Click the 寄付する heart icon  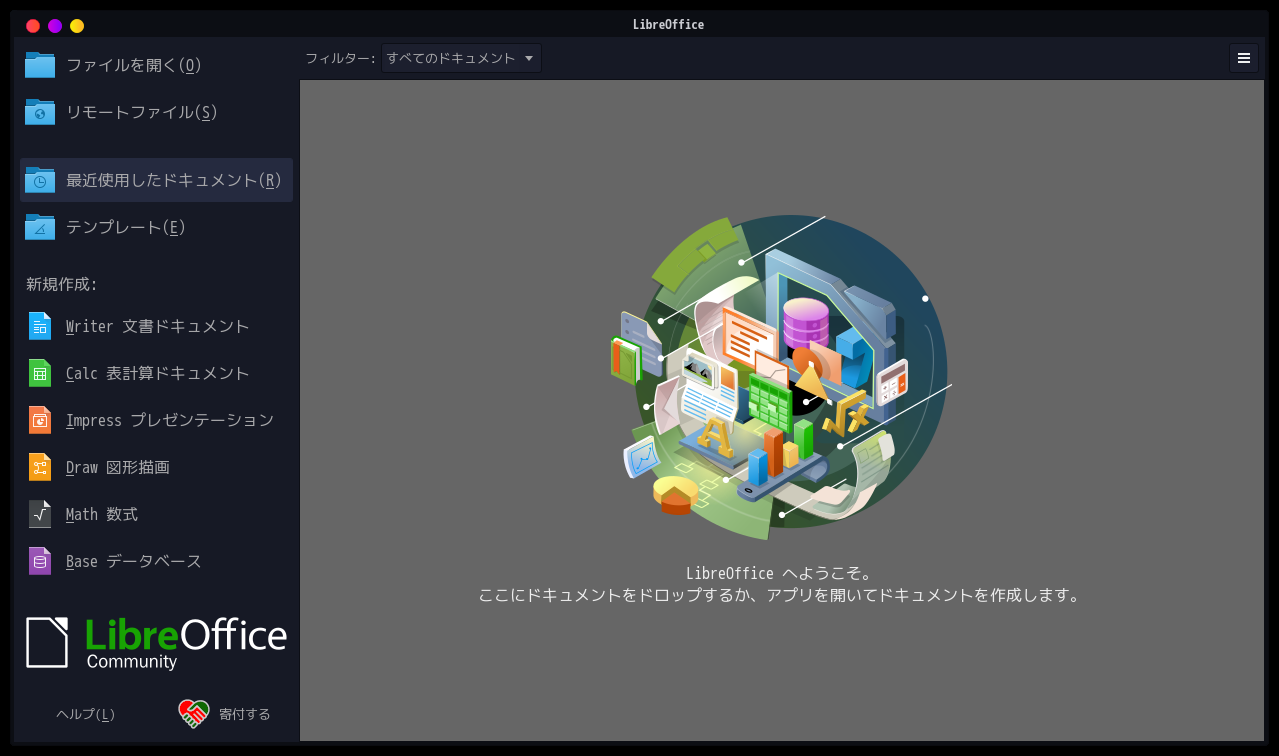[x=192, y=712]
